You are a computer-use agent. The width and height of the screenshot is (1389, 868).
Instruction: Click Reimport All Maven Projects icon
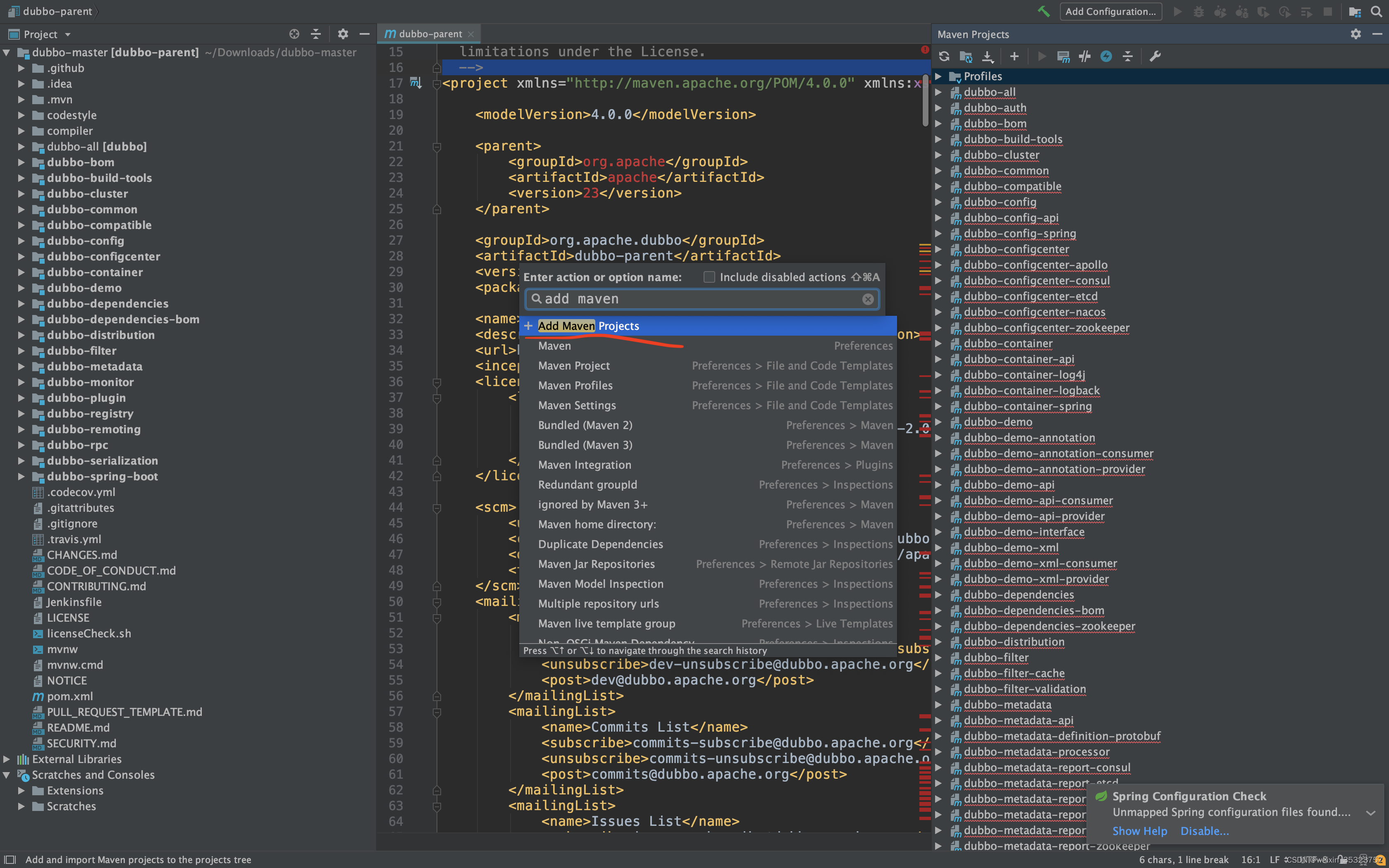[x=944, y=56]
